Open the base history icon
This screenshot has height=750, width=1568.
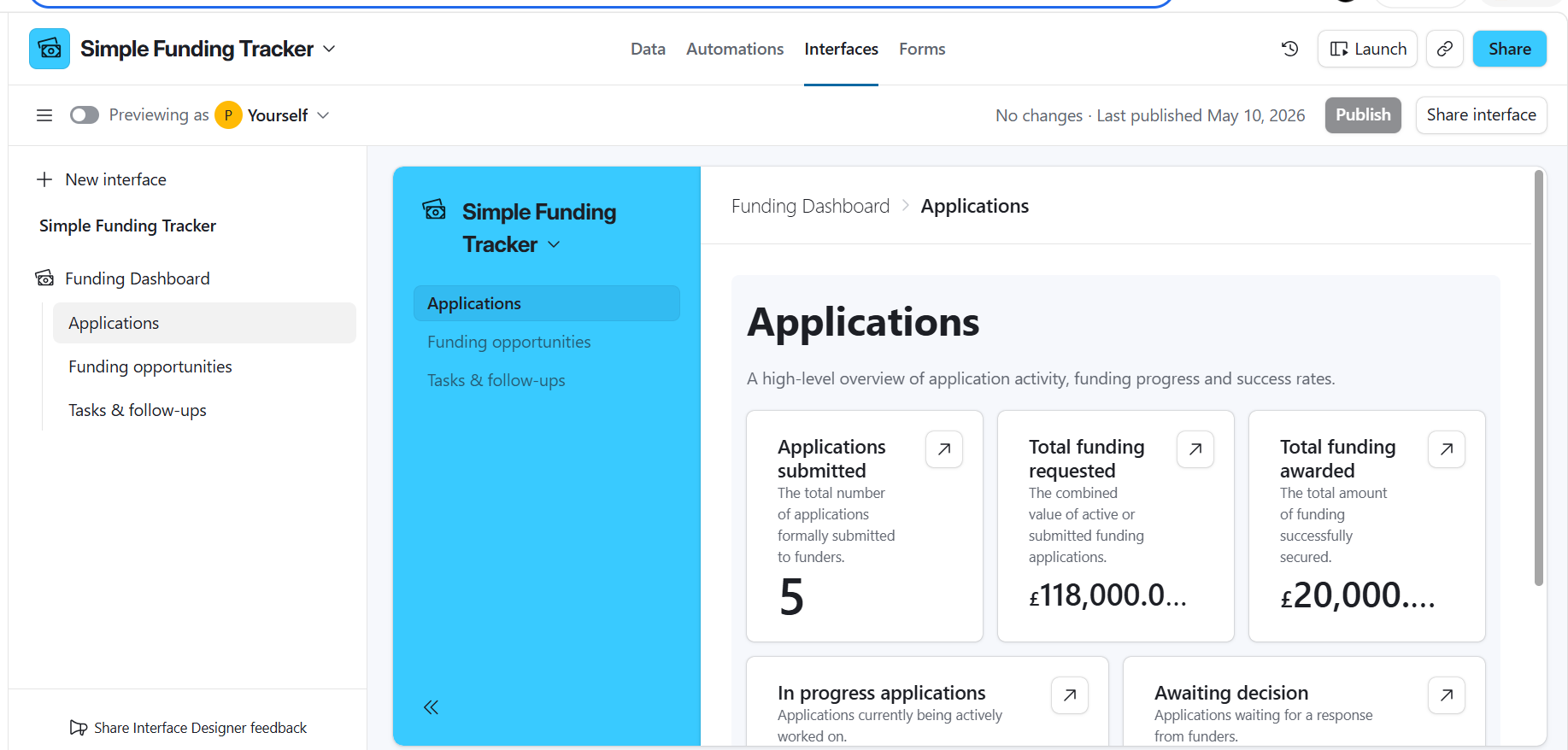pyautogui.click(x=1290, y=49)
